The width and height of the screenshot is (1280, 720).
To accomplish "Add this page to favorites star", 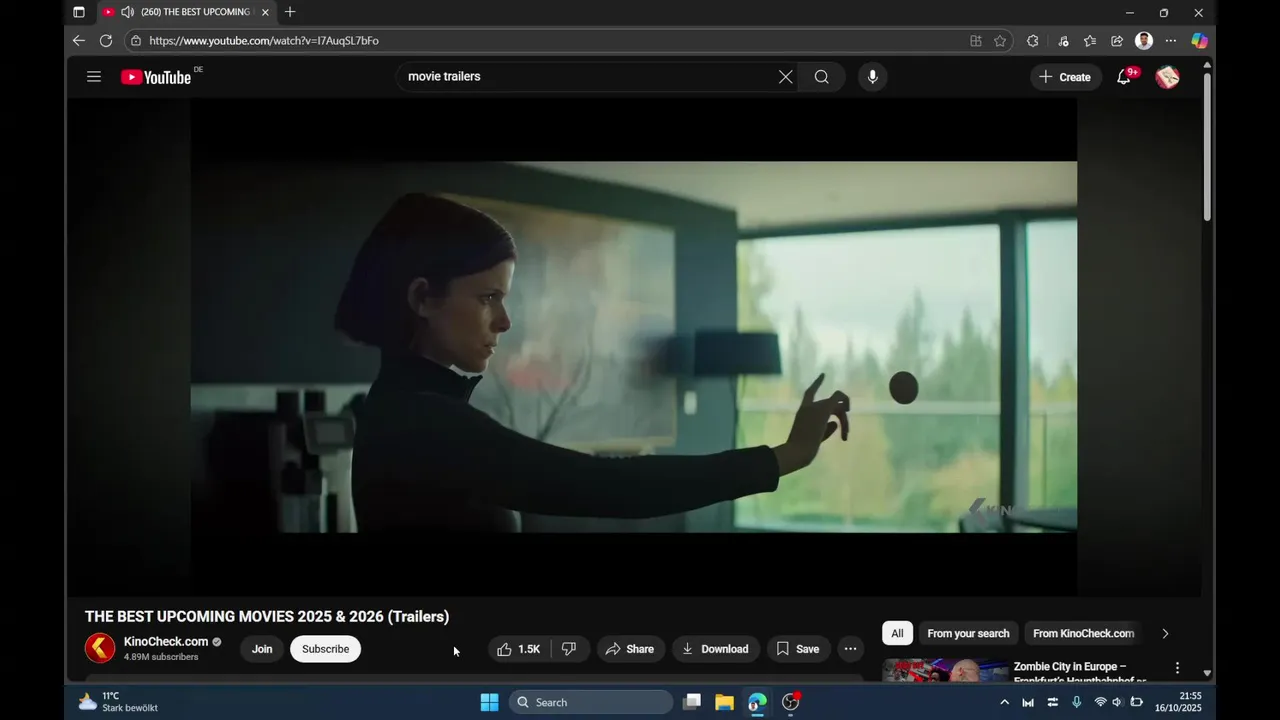I will click(x=1000, y=41).
